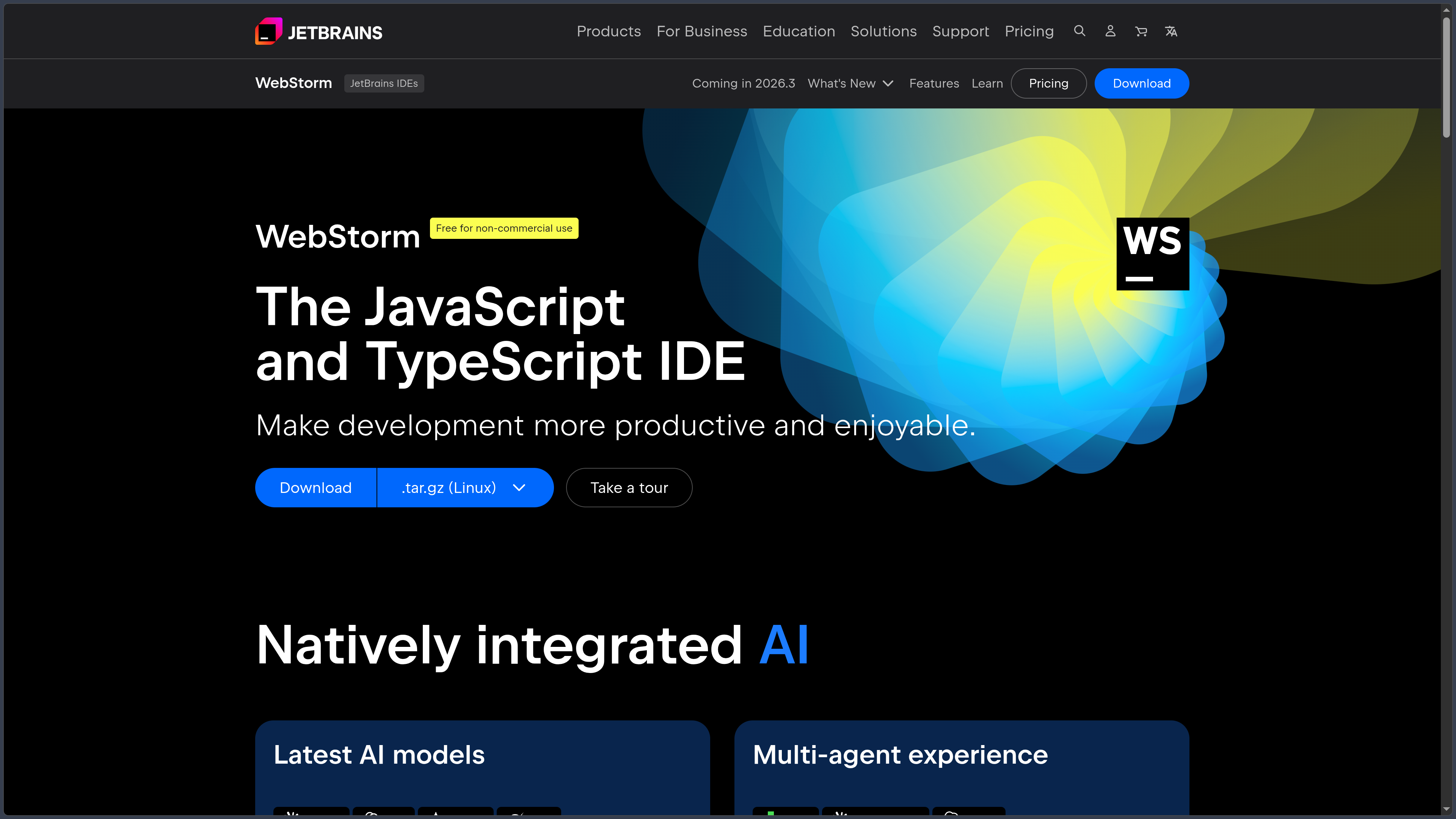Open the Education menu
Screen dimensions: 1456x819
tap(799, 31)
